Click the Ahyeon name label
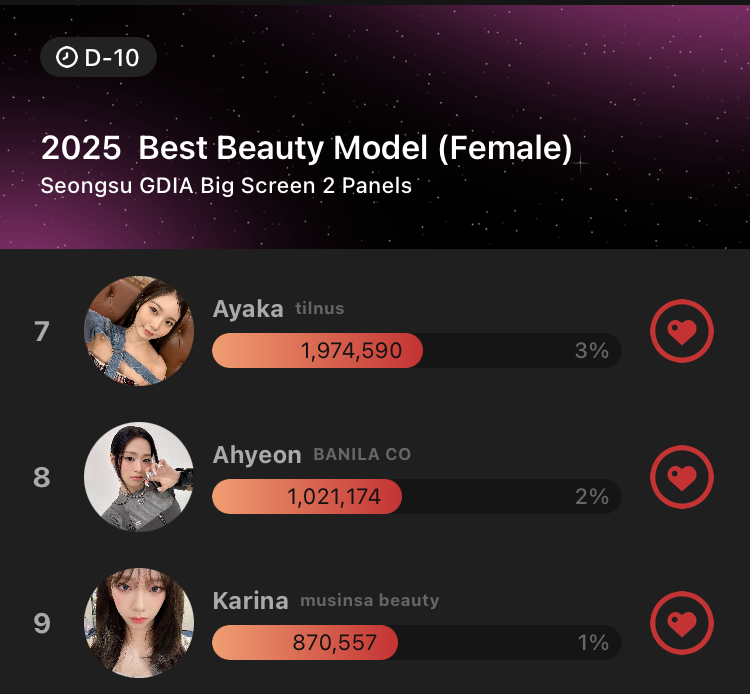This screenshot has height=694, width=750. tap(257, 455)
